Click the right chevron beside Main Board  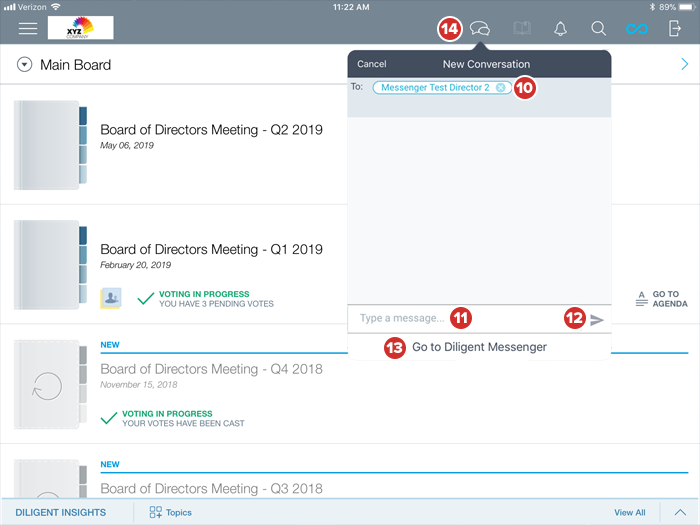click(684, 65)
